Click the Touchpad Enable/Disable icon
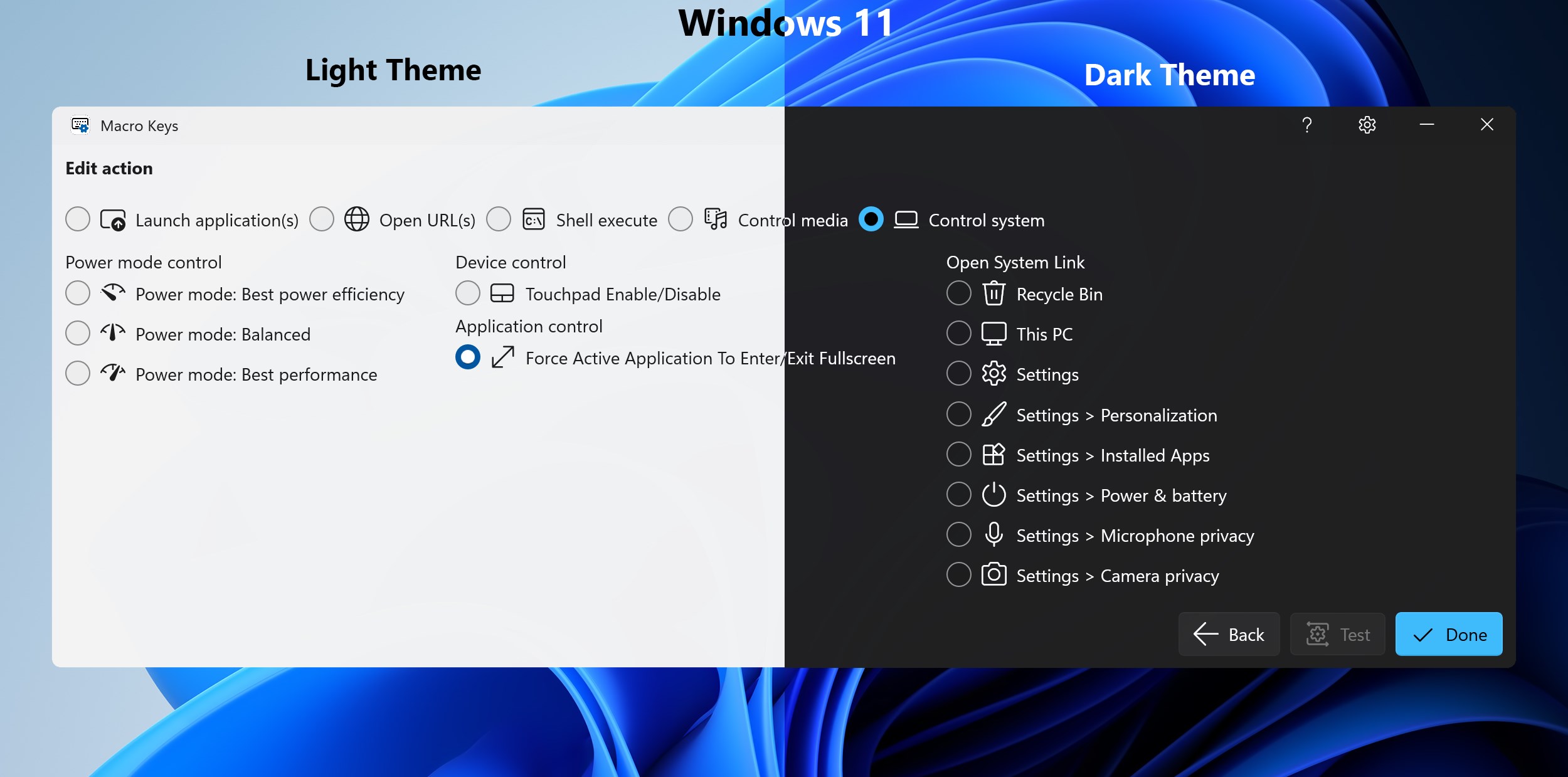Image resolution: width=1568 pixels, height=777 pixels. coord(502,293)
